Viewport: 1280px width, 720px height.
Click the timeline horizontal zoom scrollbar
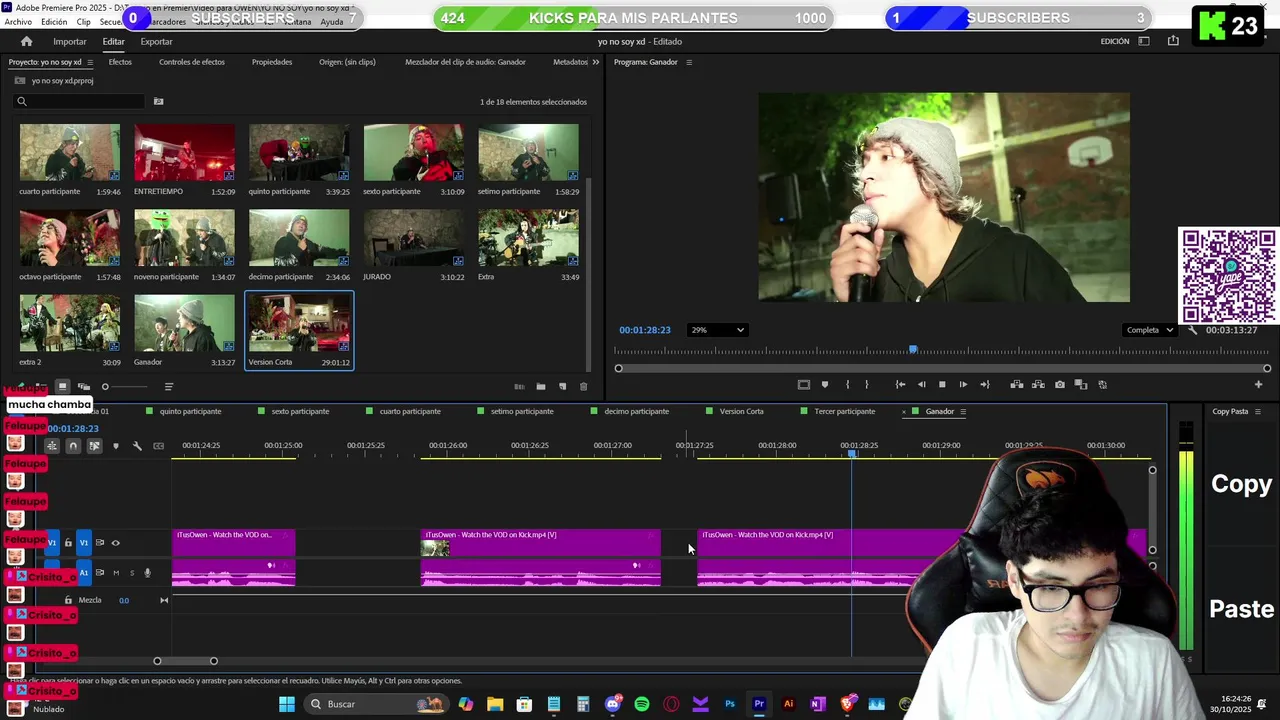pos(185,661)
